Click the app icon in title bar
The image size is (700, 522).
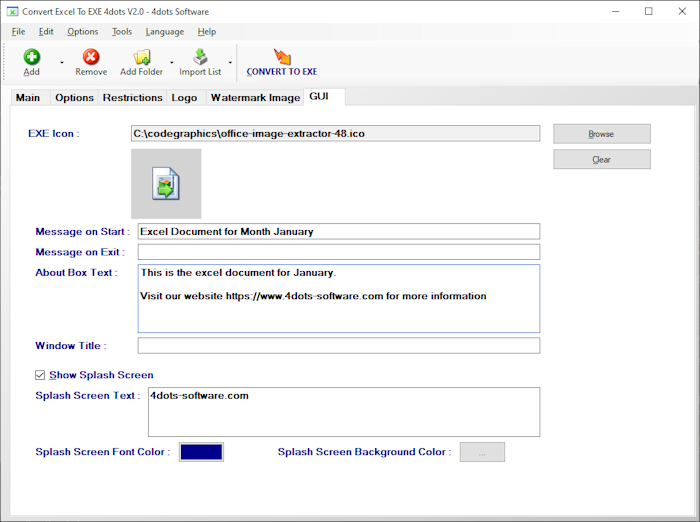(x=12, y=12)
